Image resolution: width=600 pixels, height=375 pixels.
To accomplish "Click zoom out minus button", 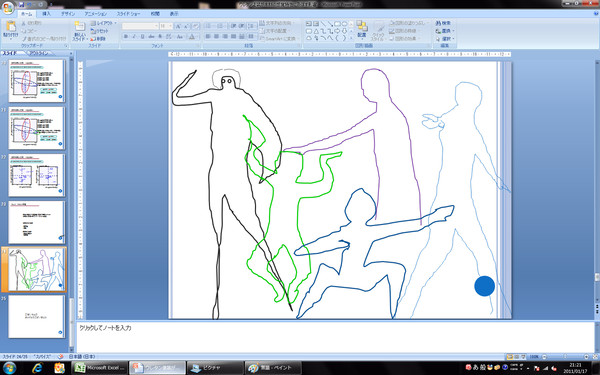I will pyautogui.click(x=544, y=357).
